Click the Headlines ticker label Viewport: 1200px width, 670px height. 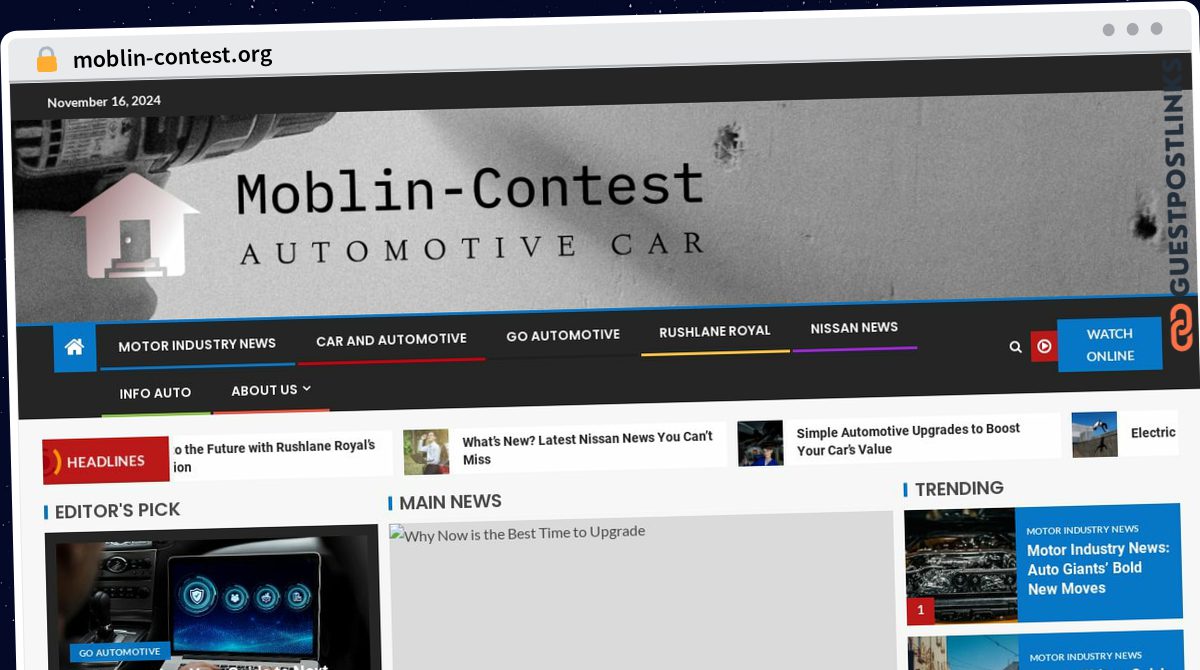[x=106, y=461]
